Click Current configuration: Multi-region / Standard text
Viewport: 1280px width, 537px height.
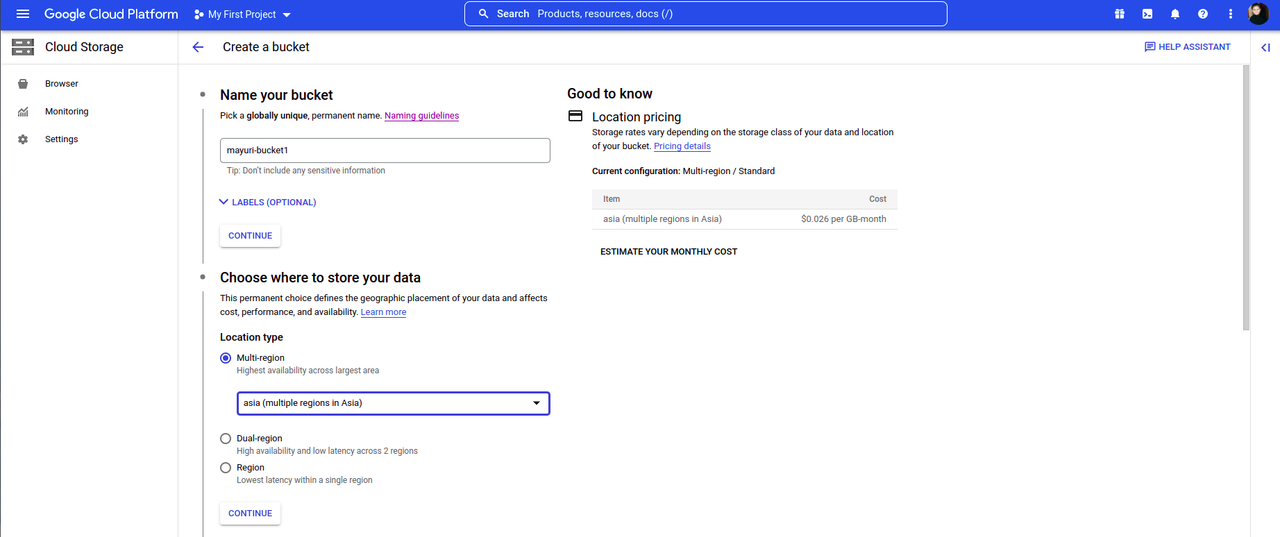coord(683,171)
